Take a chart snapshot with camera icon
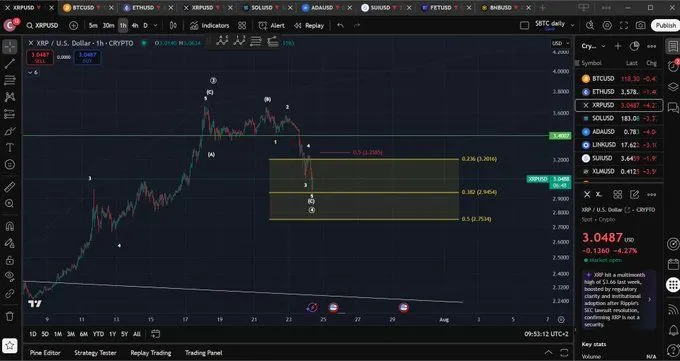 [x=641, y=26]
